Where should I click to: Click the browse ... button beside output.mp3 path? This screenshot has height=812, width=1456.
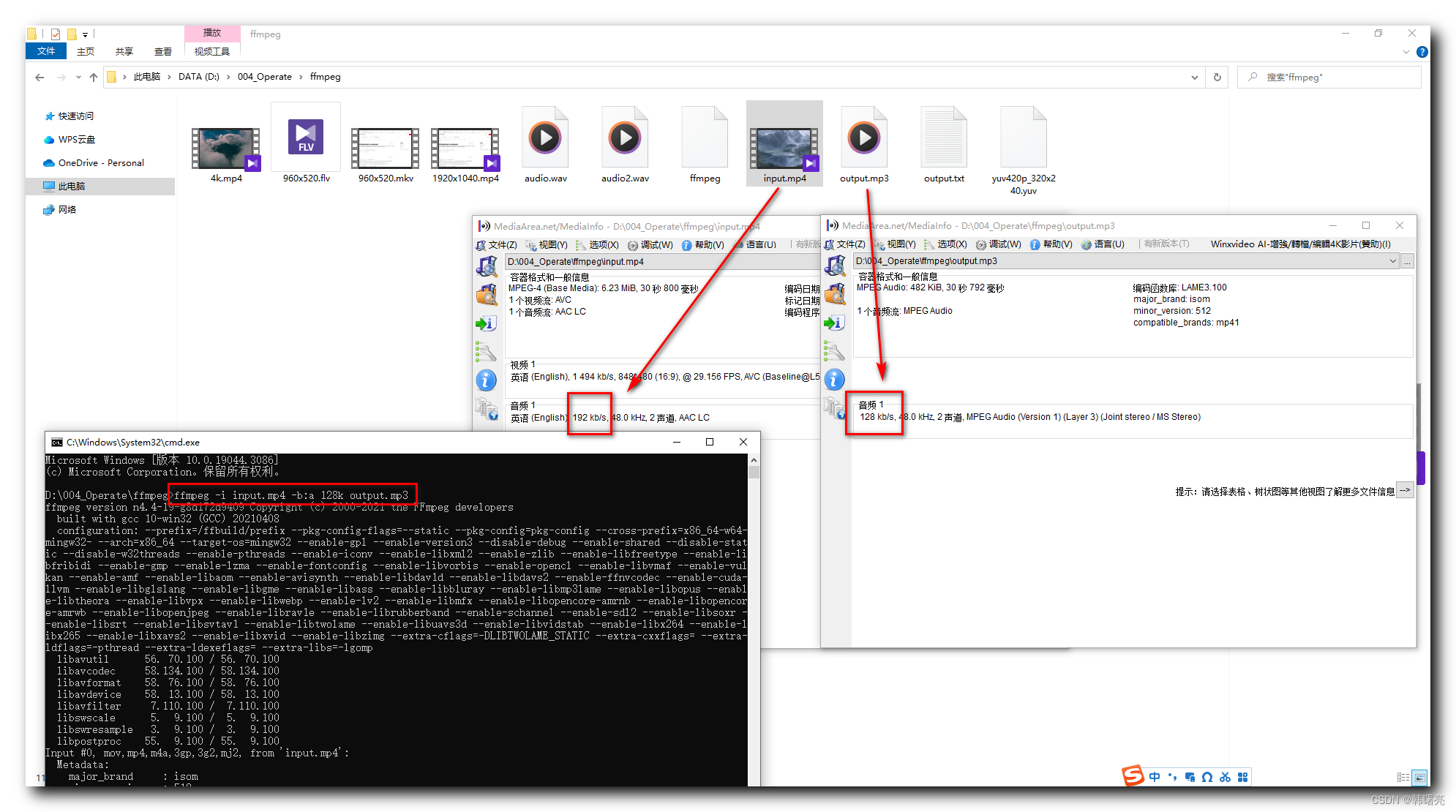1408,261
